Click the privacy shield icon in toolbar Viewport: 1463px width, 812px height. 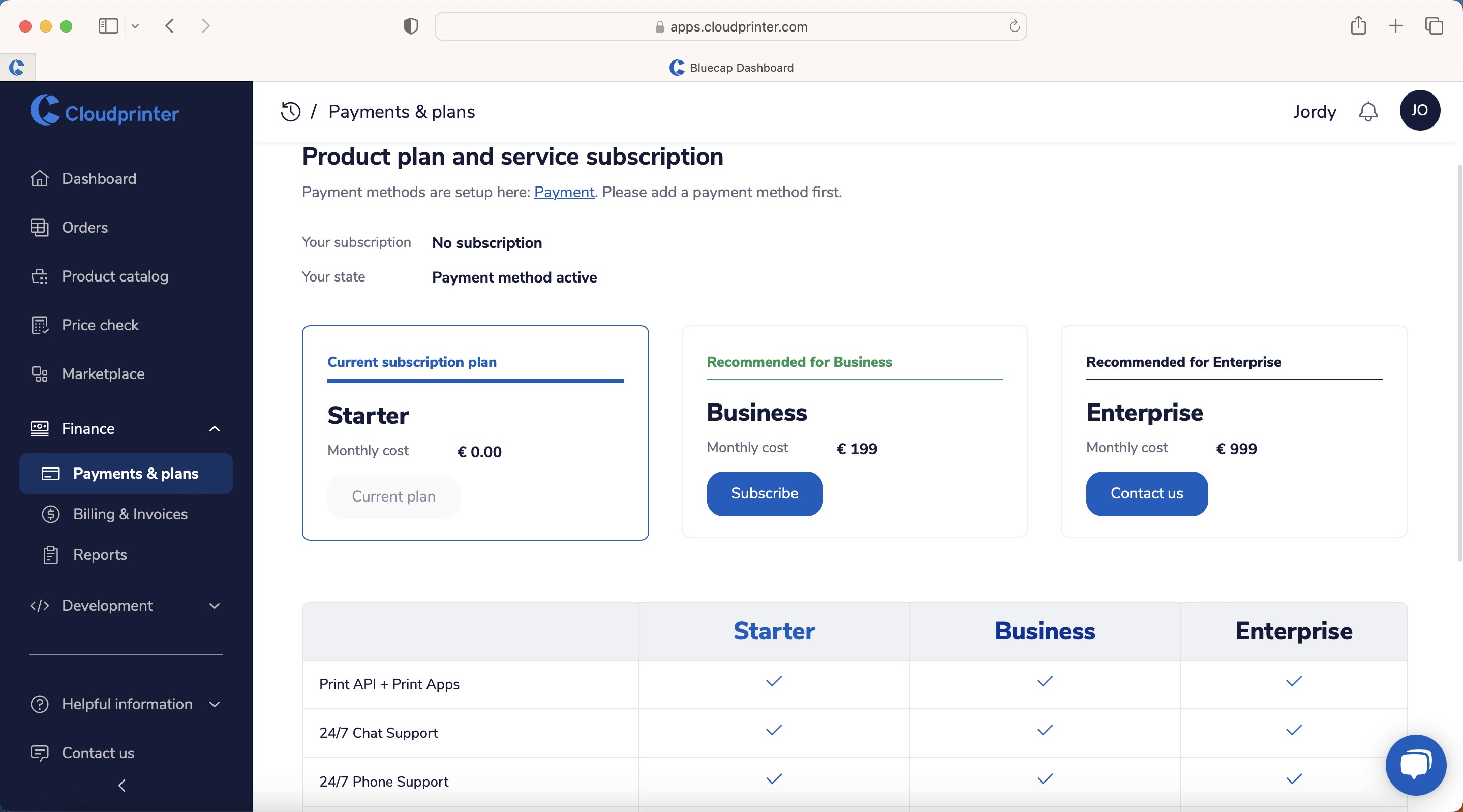point(411,26)
